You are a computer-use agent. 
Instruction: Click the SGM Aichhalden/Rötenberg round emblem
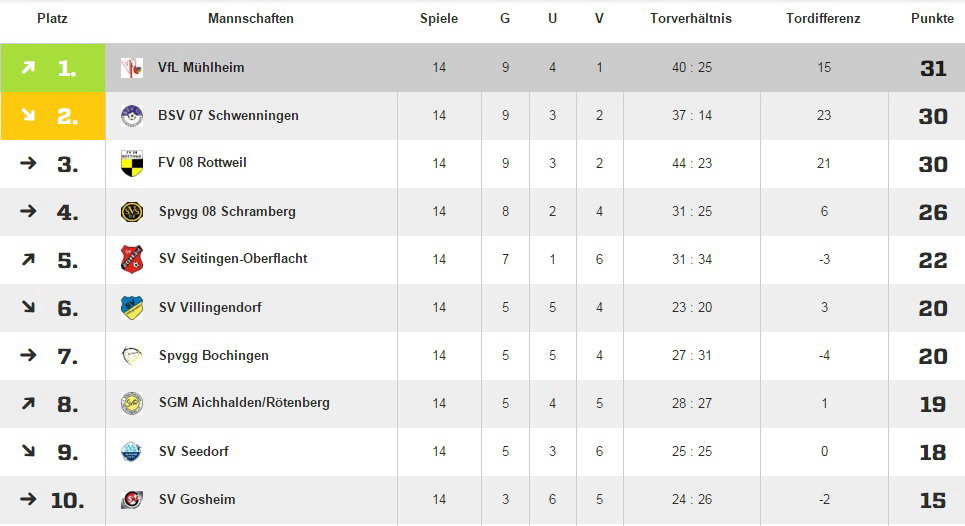tap(132, 404)
